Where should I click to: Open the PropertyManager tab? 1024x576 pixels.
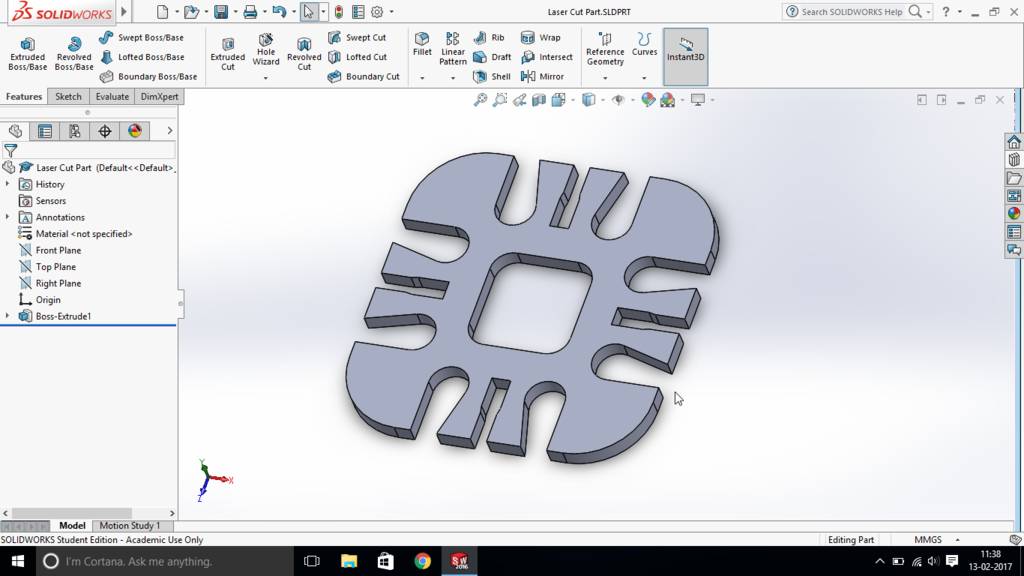tap(45, 131)
